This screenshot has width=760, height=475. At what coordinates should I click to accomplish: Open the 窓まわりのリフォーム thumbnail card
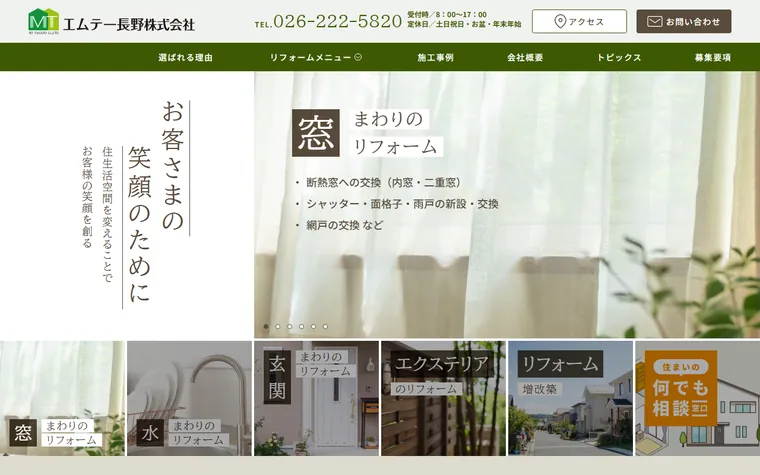point(63,398)
